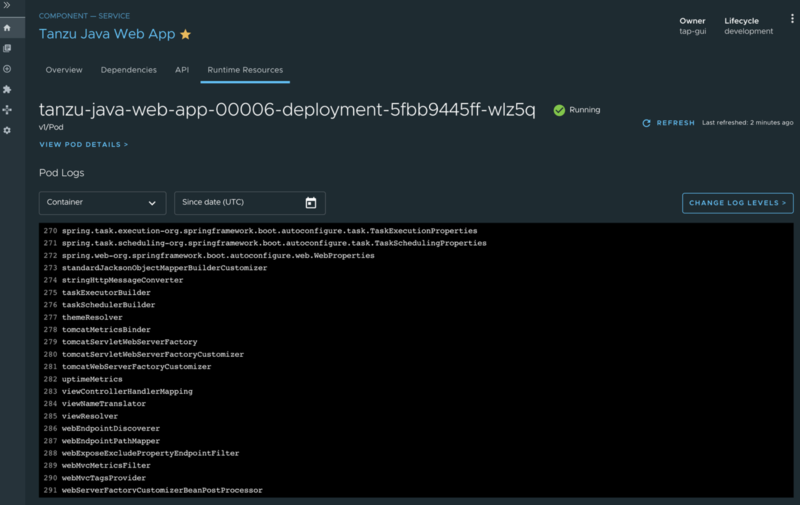
Task: Open the Container dropdown
Action: [x=102, y=203]
